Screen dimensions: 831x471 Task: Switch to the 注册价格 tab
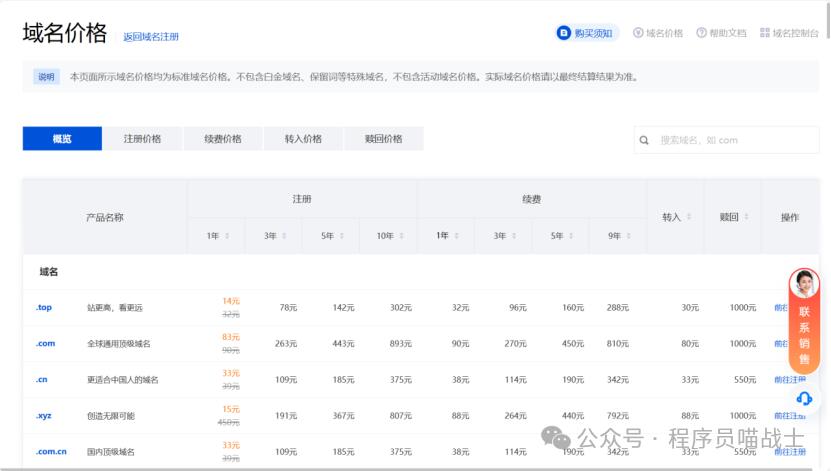pyautogui.click(x=142, y=139)
